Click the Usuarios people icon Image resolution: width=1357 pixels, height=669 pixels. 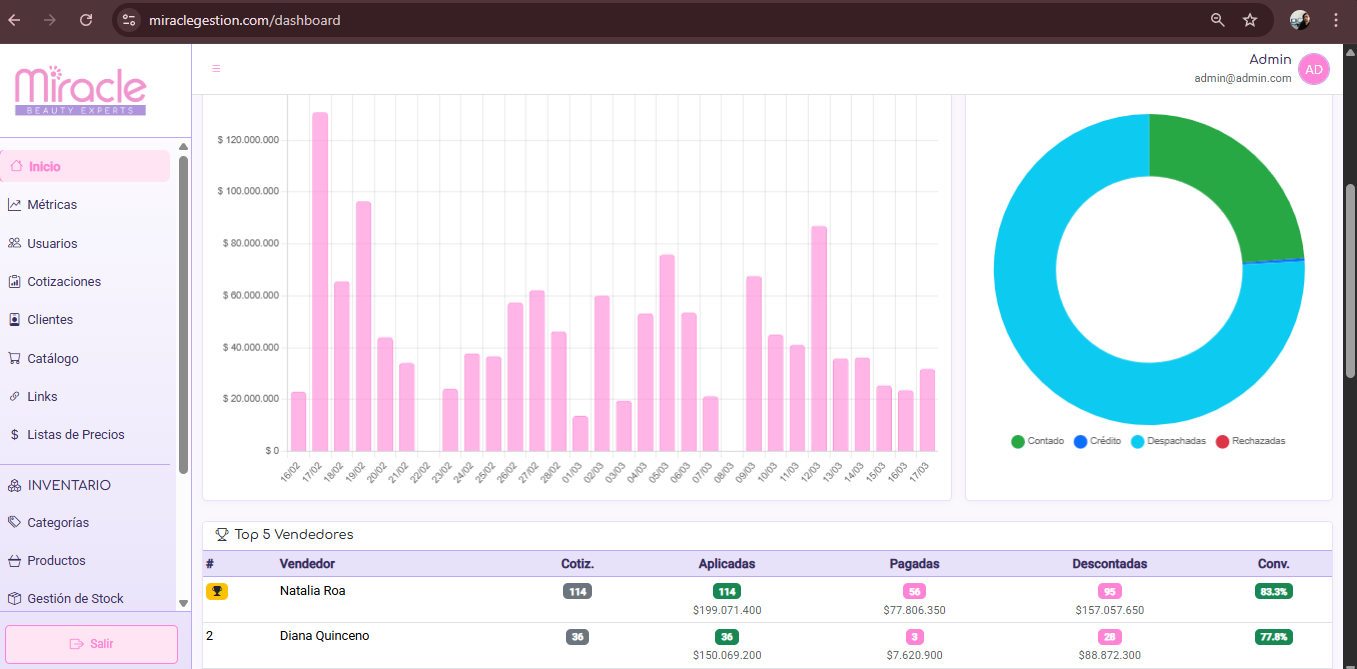15,244
